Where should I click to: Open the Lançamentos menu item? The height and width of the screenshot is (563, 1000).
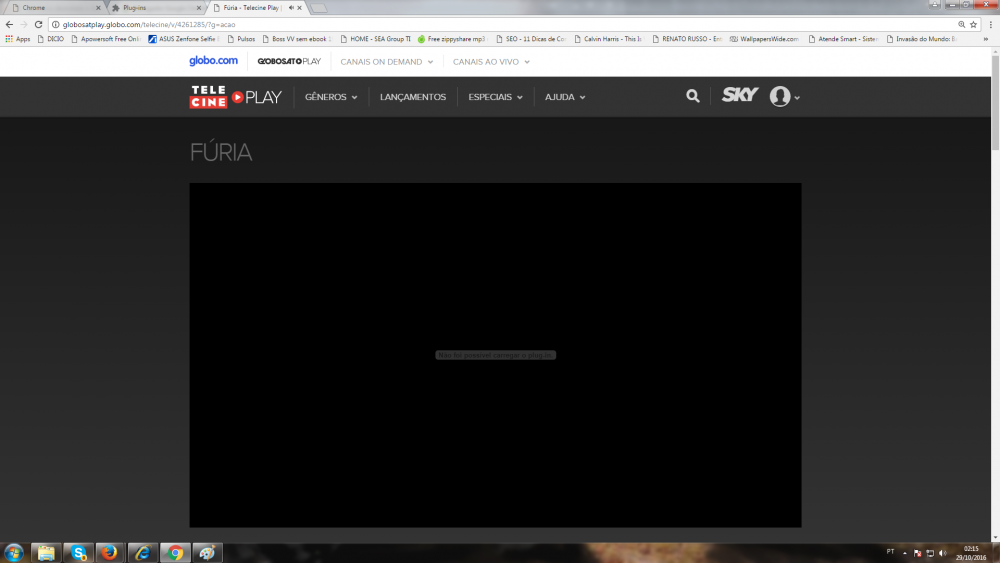(413, 97)
